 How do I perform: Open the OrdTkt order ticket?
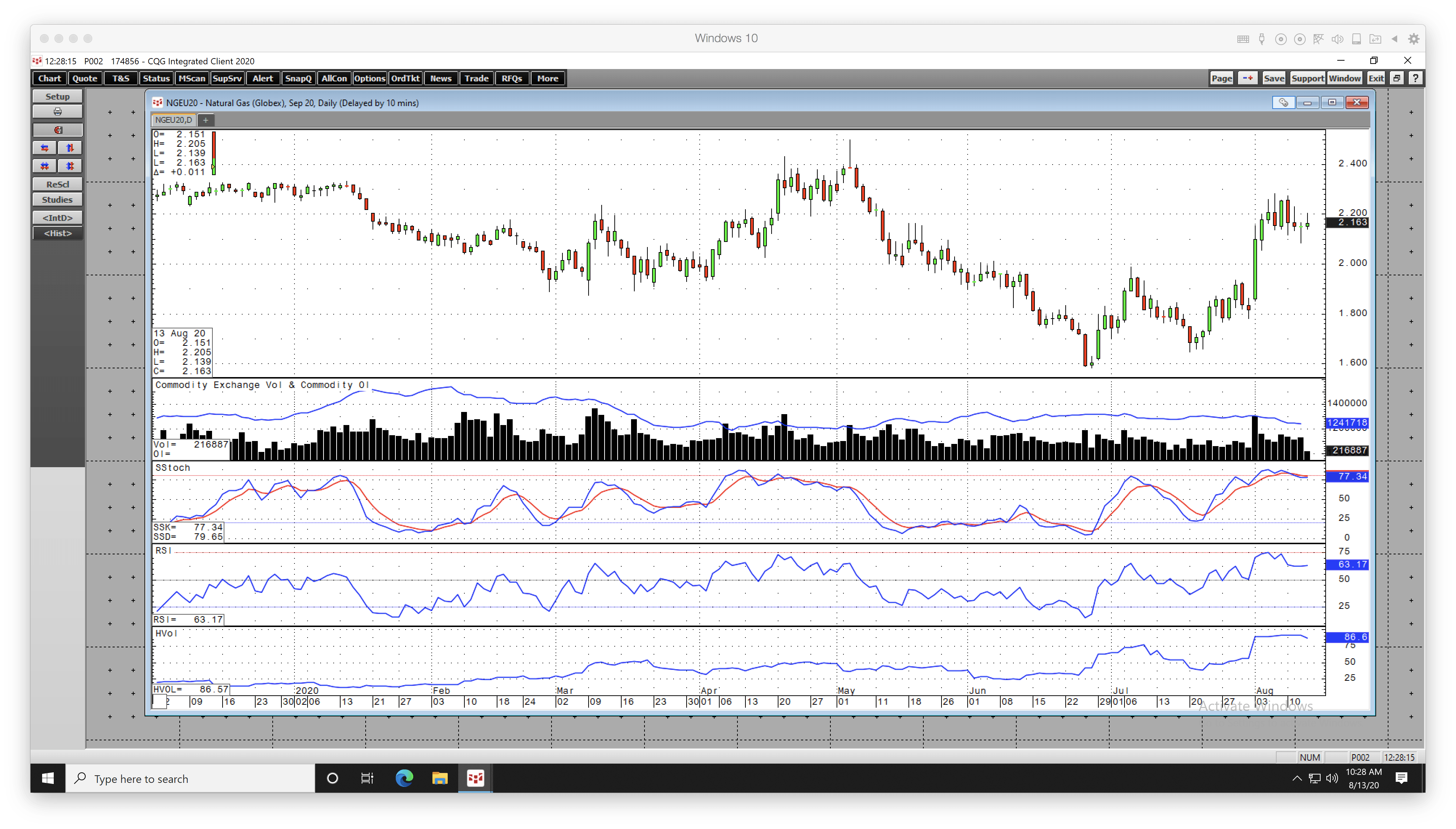405,78
